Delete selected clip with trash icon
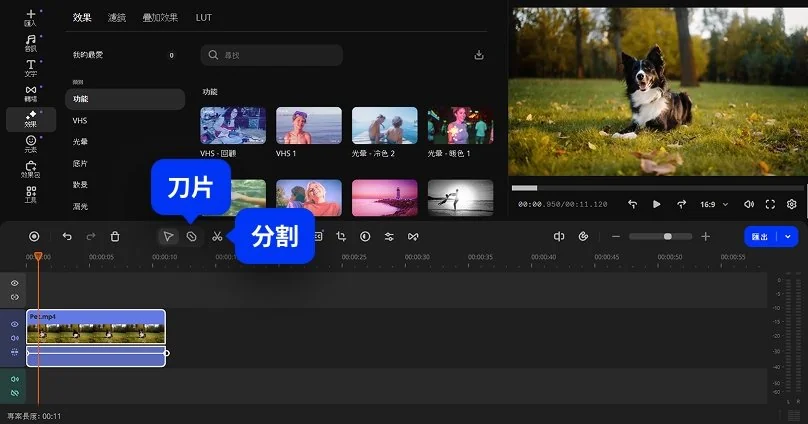 115,236
